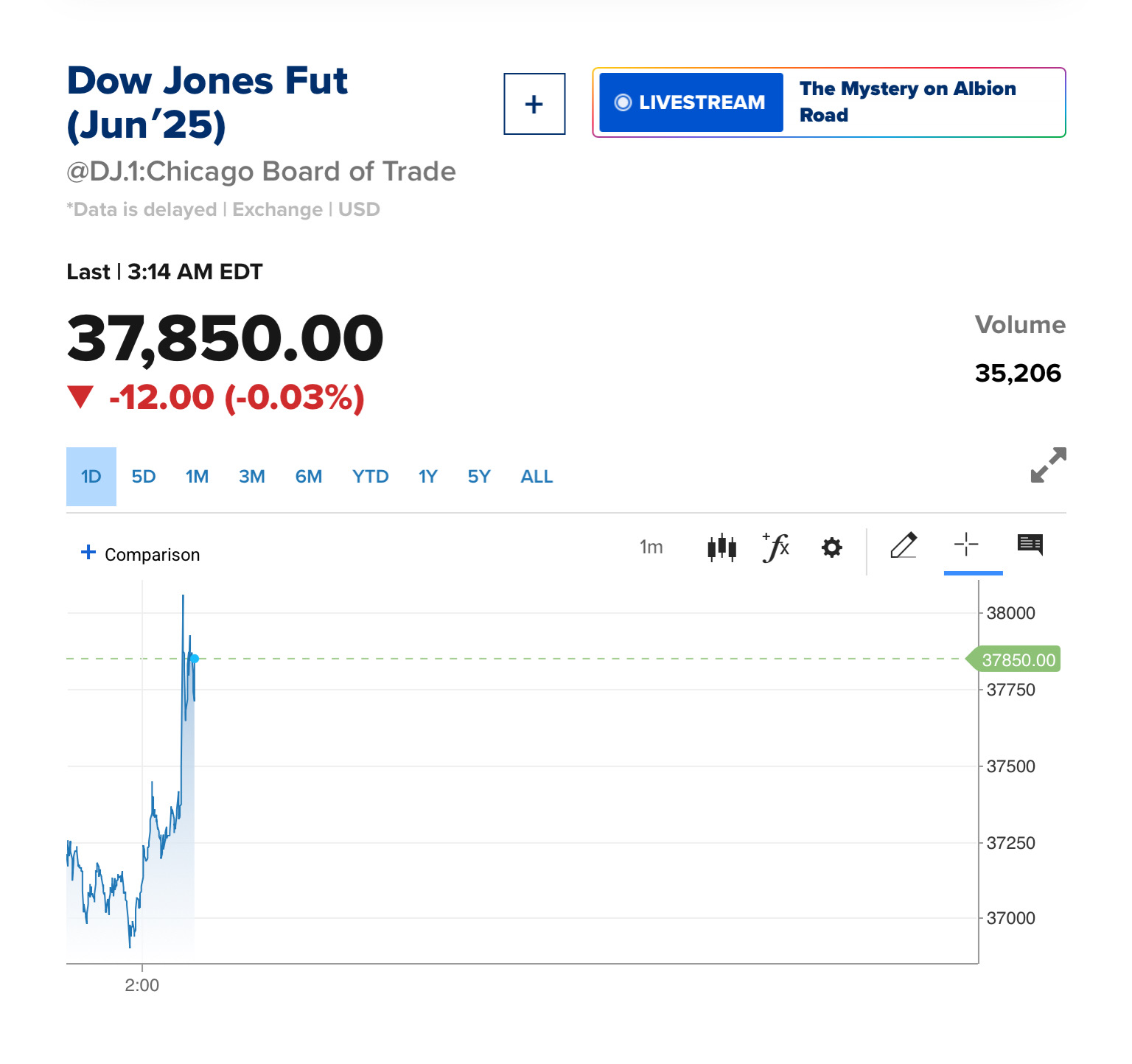Select the pencil drawing tool

904,546
